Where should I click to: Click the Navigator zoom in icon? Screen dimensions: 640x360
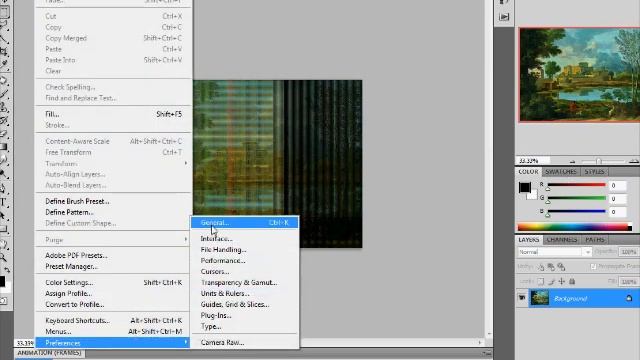[x=633, y=161]
